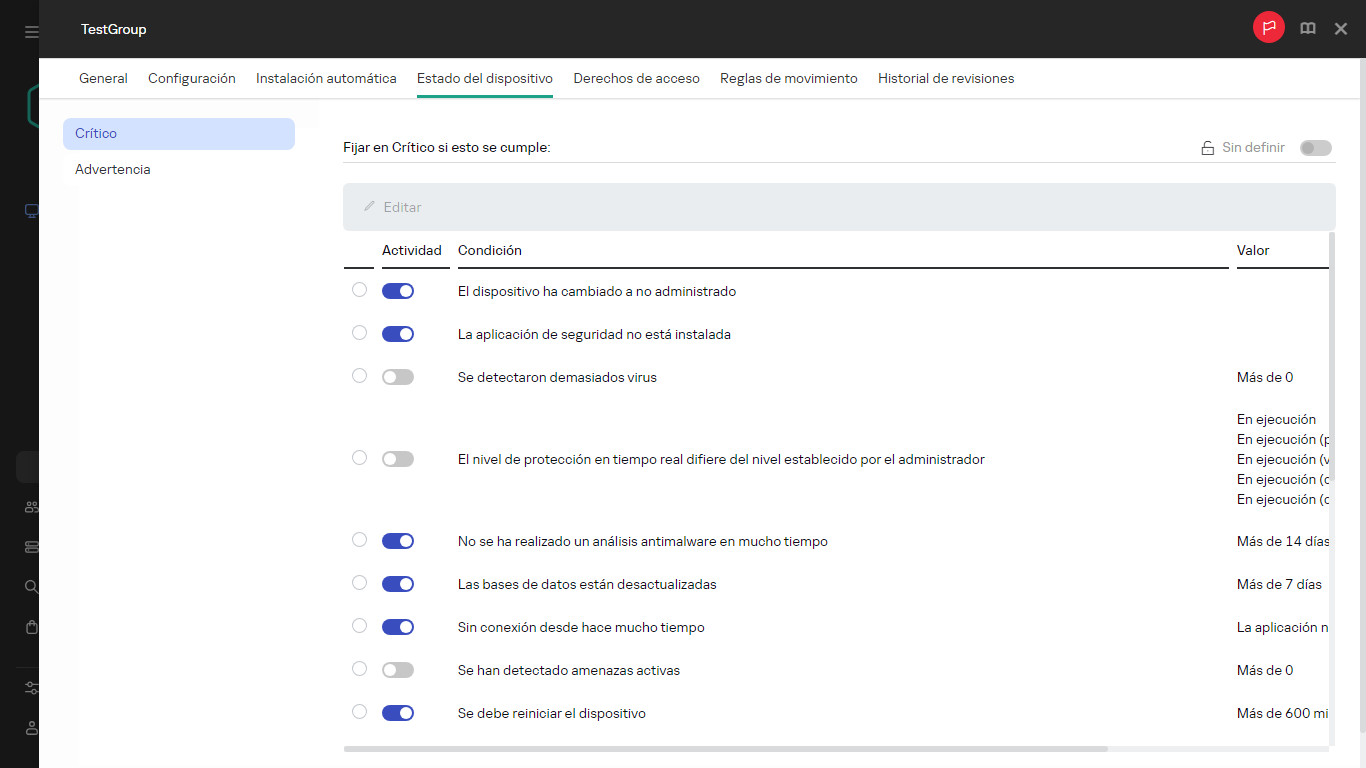The image size is (1366, 768).
Task: Click the search icon in the sidebar
Action: pyautogui.click(x=30, y=587)
